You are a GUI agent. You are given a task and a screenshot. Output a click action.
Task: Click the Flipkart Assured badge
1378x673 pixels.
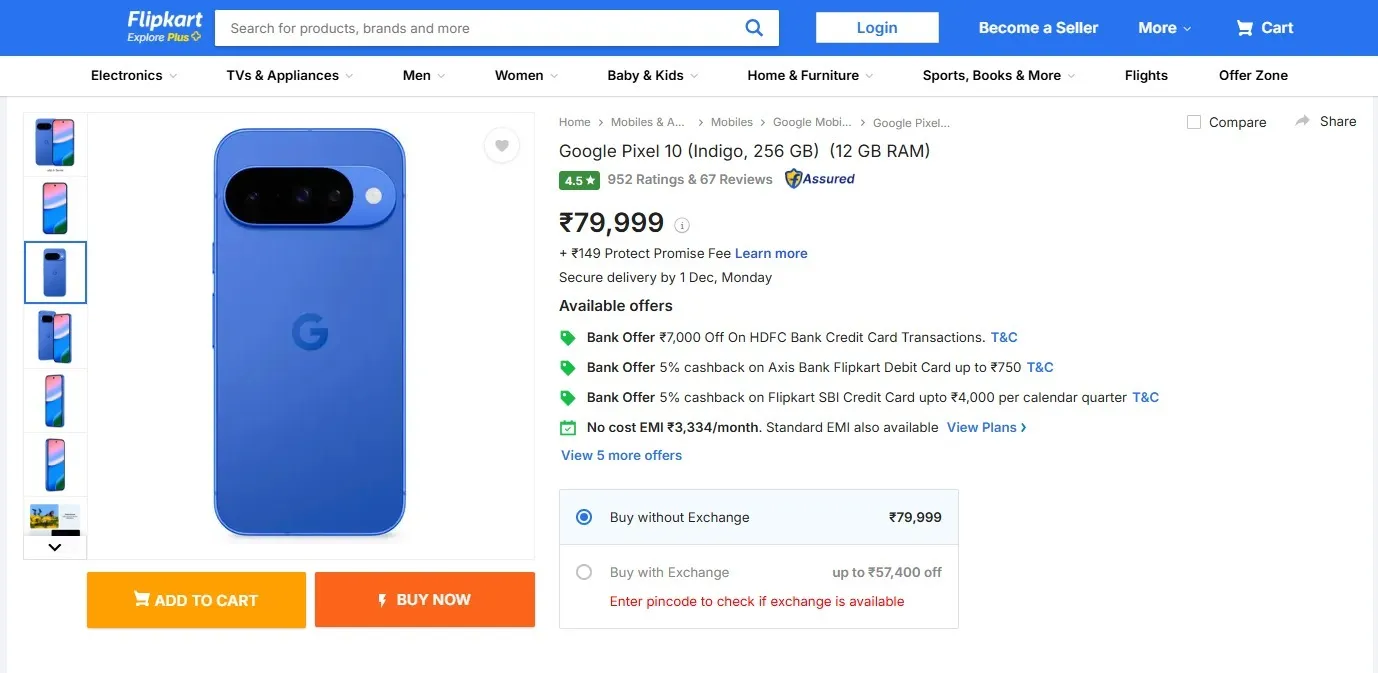coord(820,179)
